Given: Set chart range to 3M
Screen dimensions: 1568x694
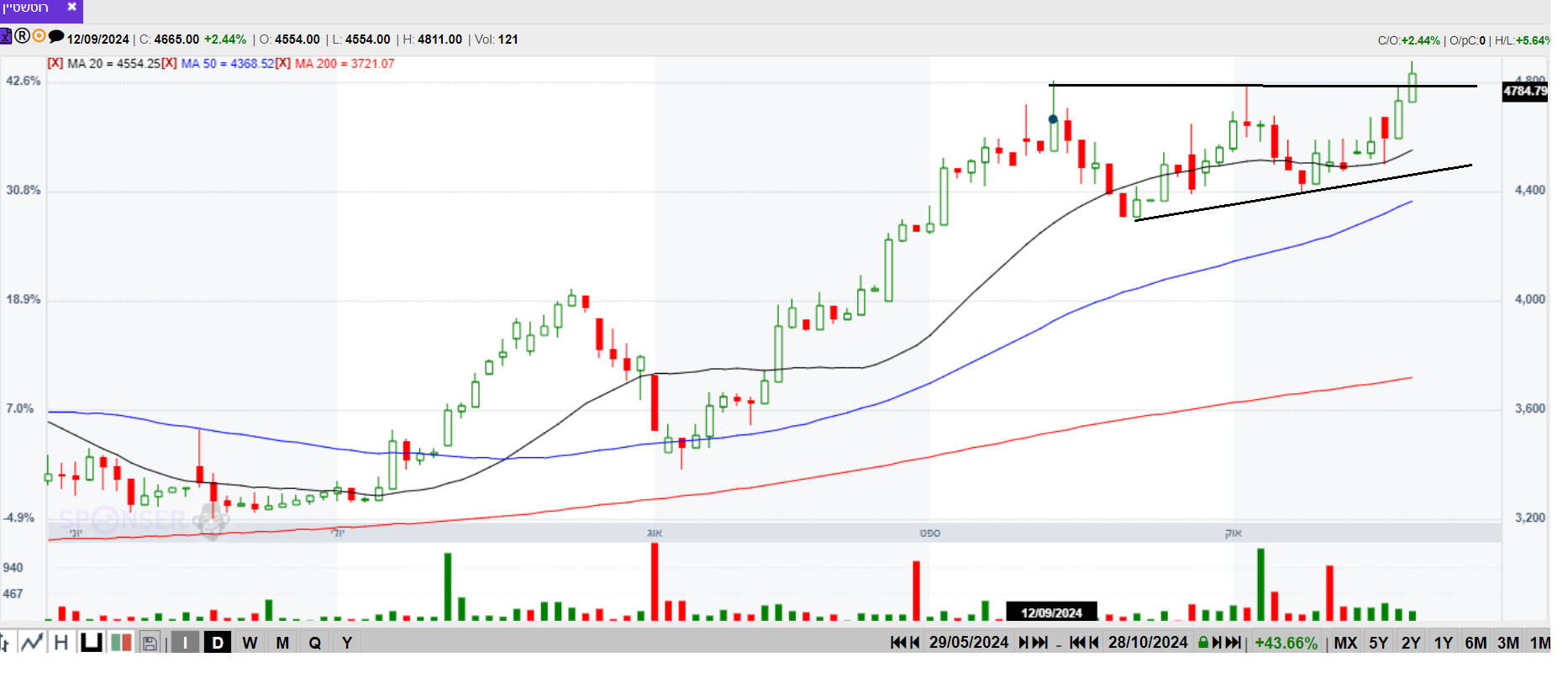Looking at the screenshot, I should pos(1508,643).
